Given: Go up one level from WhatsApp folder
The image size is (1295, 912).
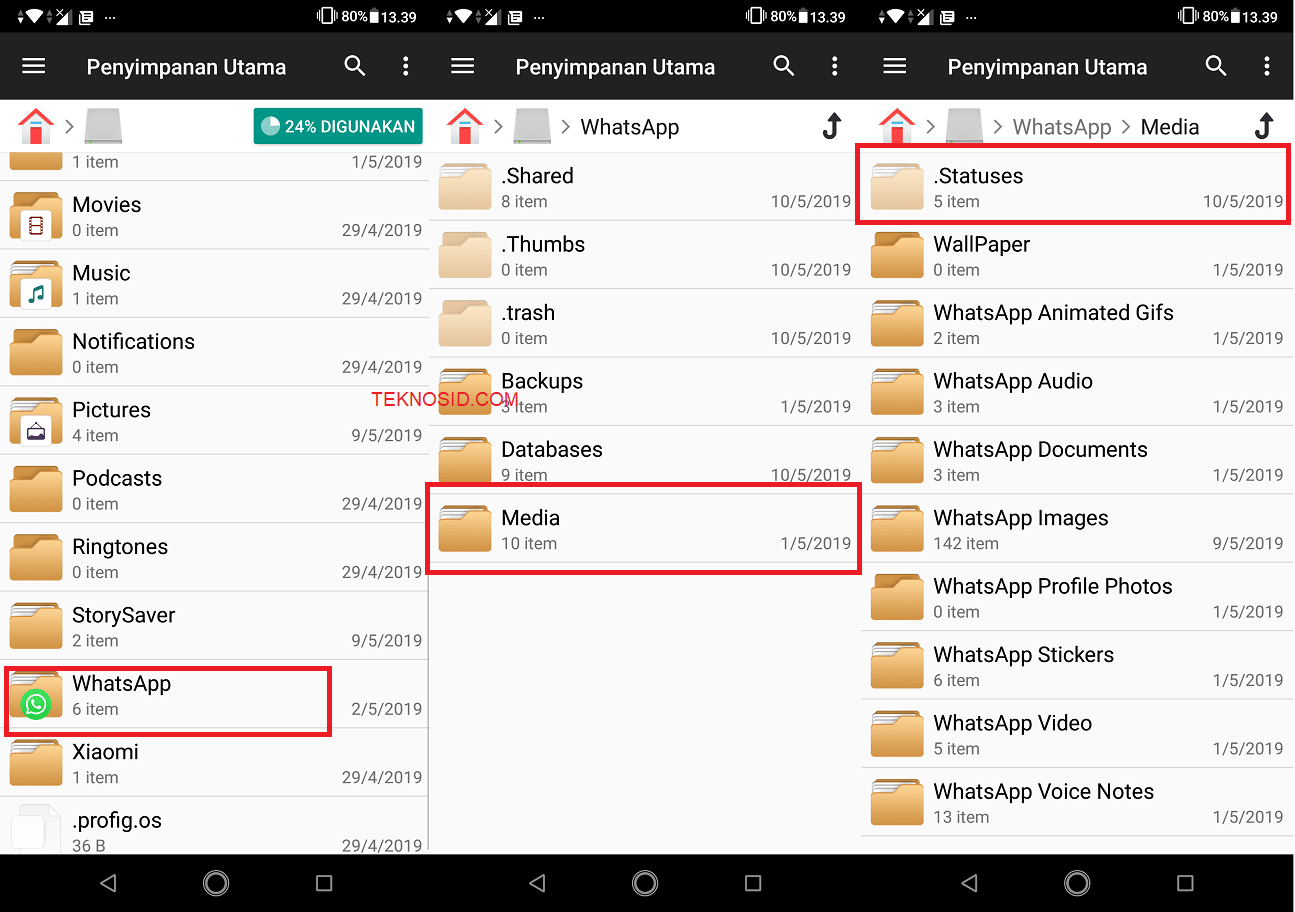Looking at the screenshot, I should (831, 126).
